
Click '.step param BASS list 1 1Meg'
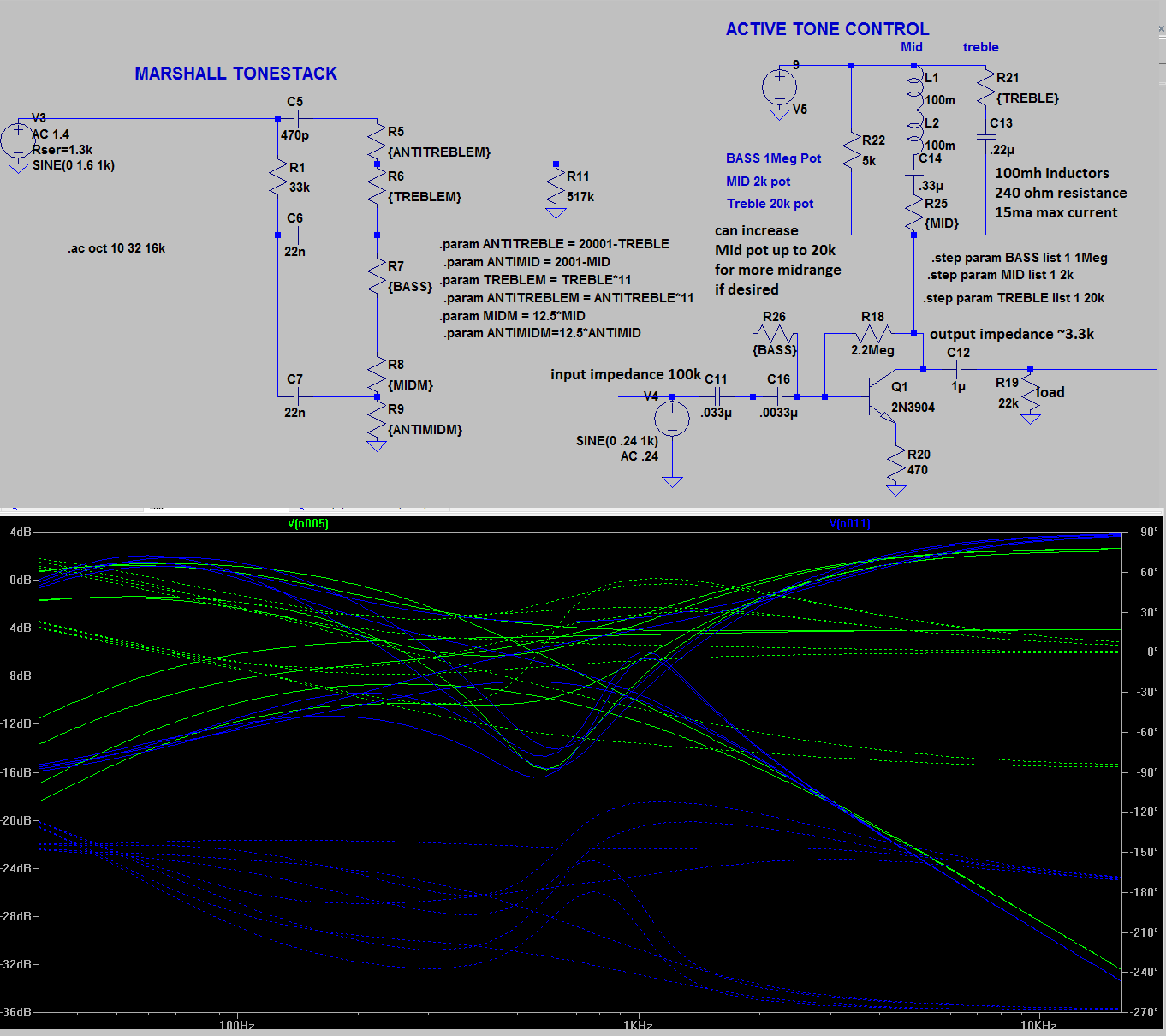1020,258
